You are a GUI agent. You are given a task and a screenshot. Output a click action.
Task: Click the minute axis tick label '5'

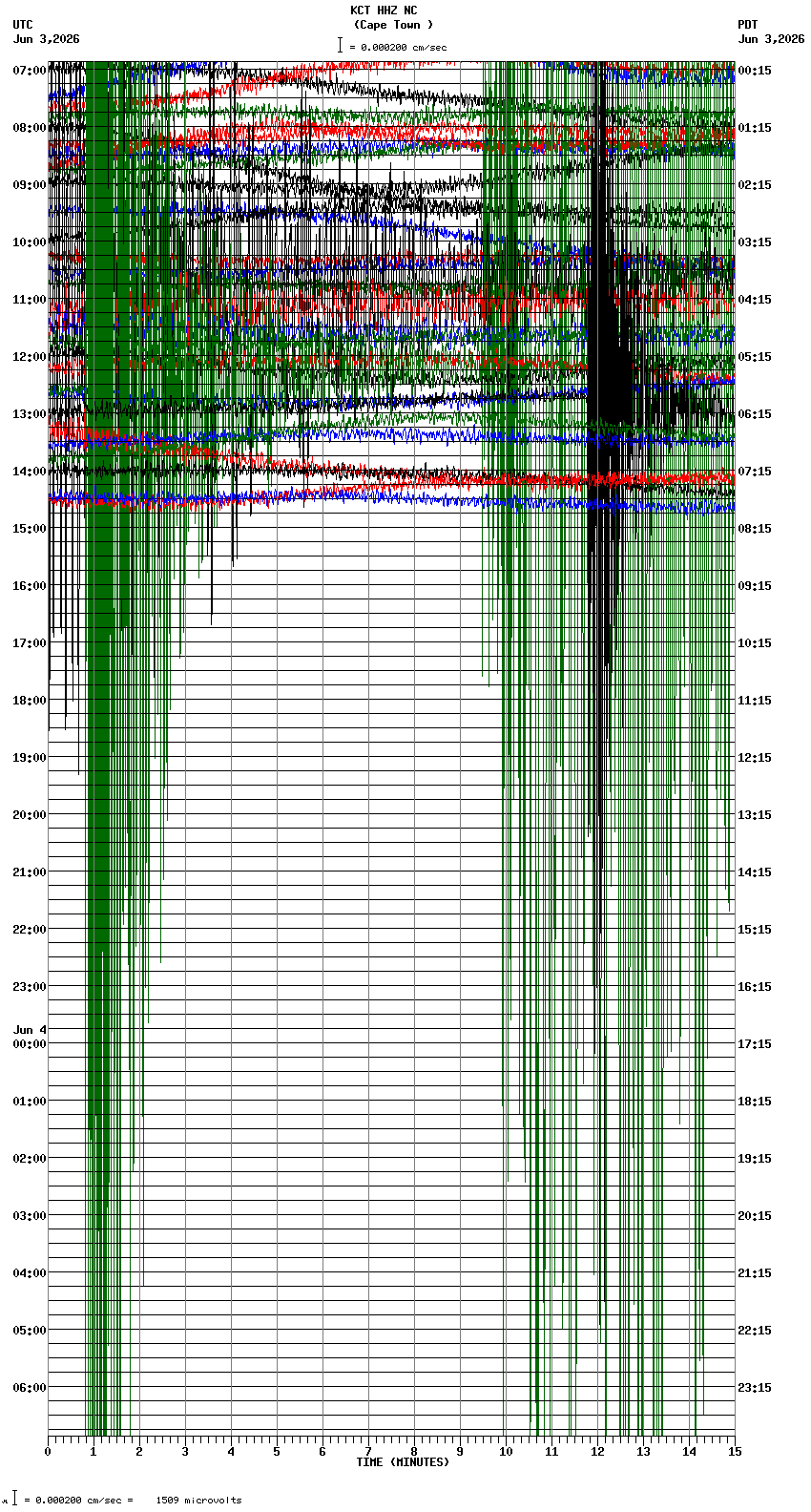pyautogui.click(x=277, y=1452)
